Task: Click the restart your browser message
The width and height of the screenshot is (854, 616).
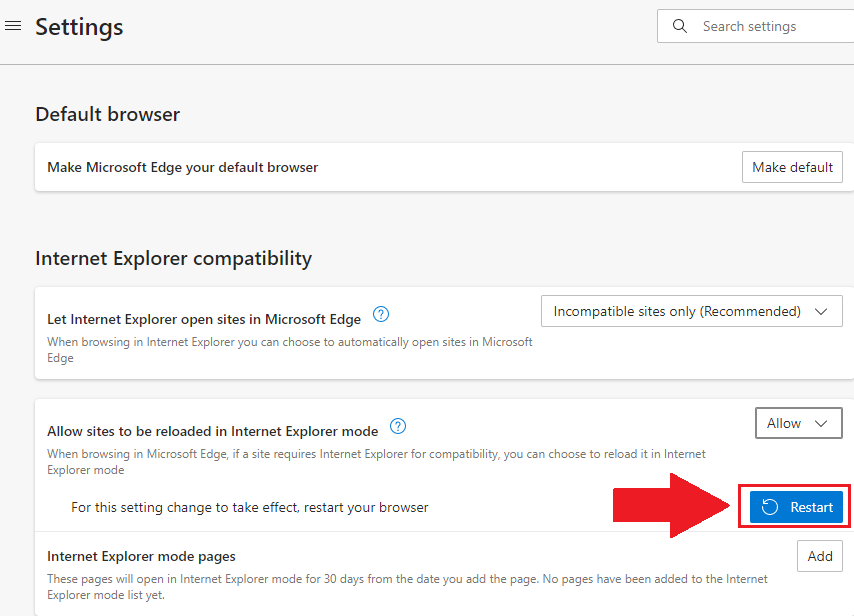Action: point(249,508)
